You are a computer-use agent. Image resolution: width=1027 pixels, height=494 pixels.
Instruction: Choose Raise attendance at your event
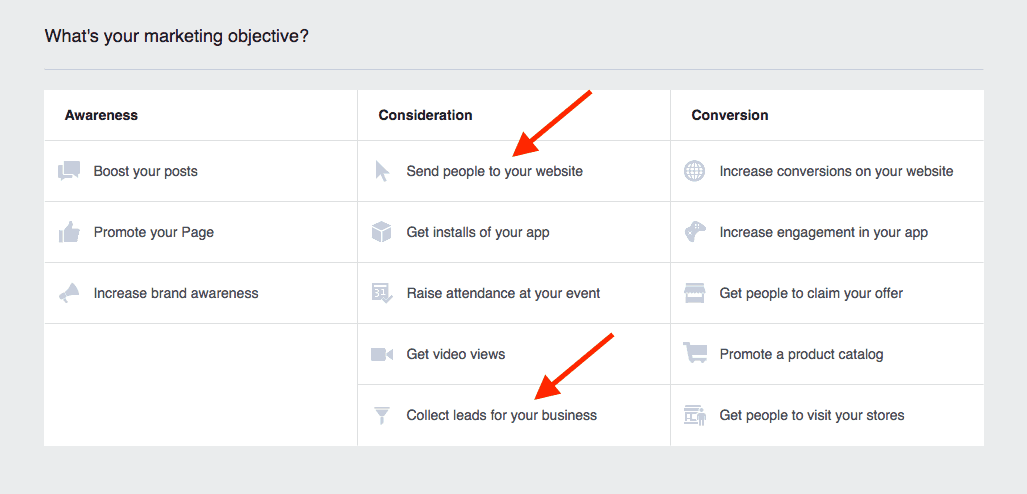pyautogui.click(x=503, y=293)
